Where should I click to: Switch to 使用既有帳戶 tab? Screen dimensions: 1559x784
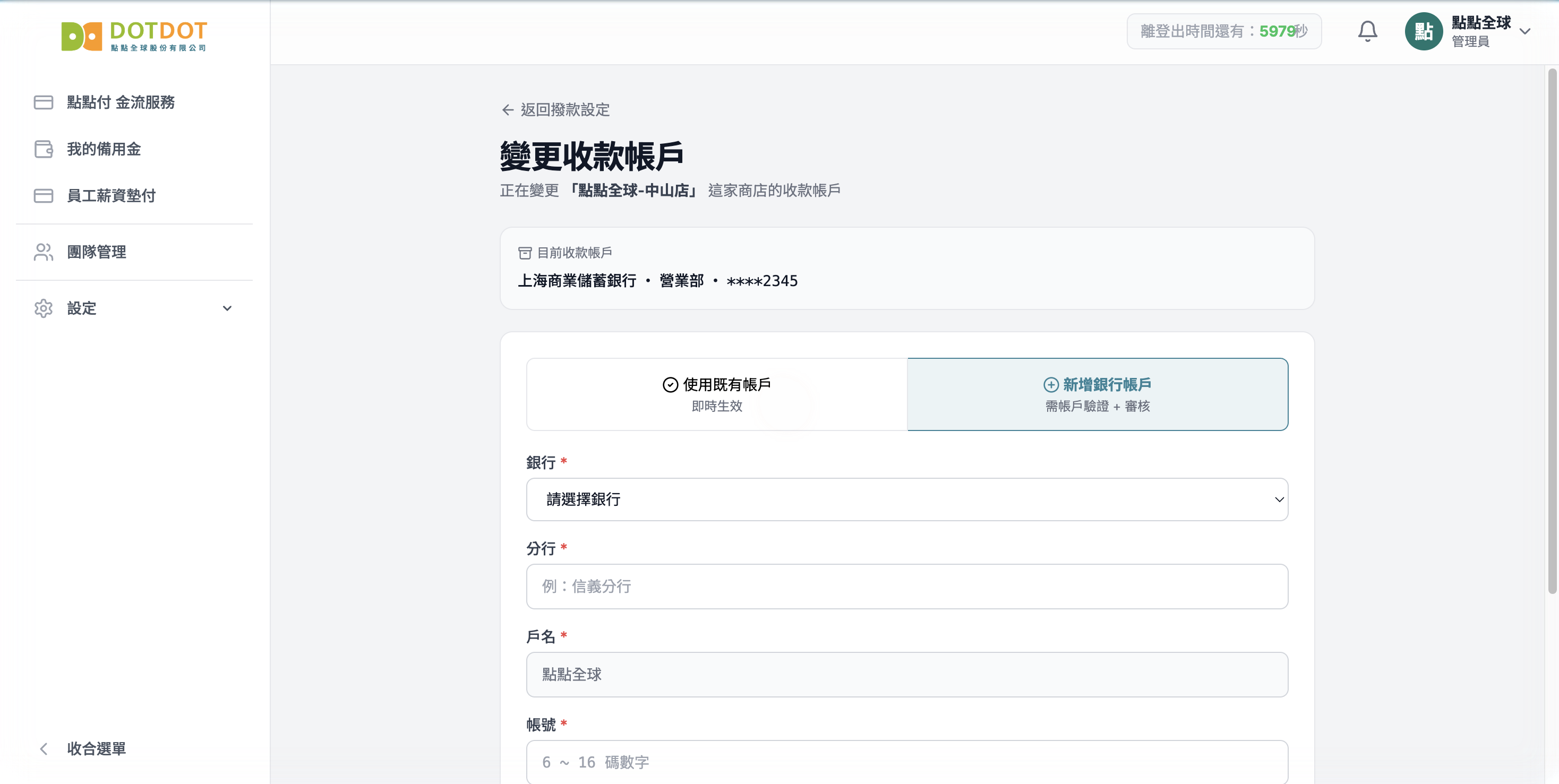(x=716, y=394)
